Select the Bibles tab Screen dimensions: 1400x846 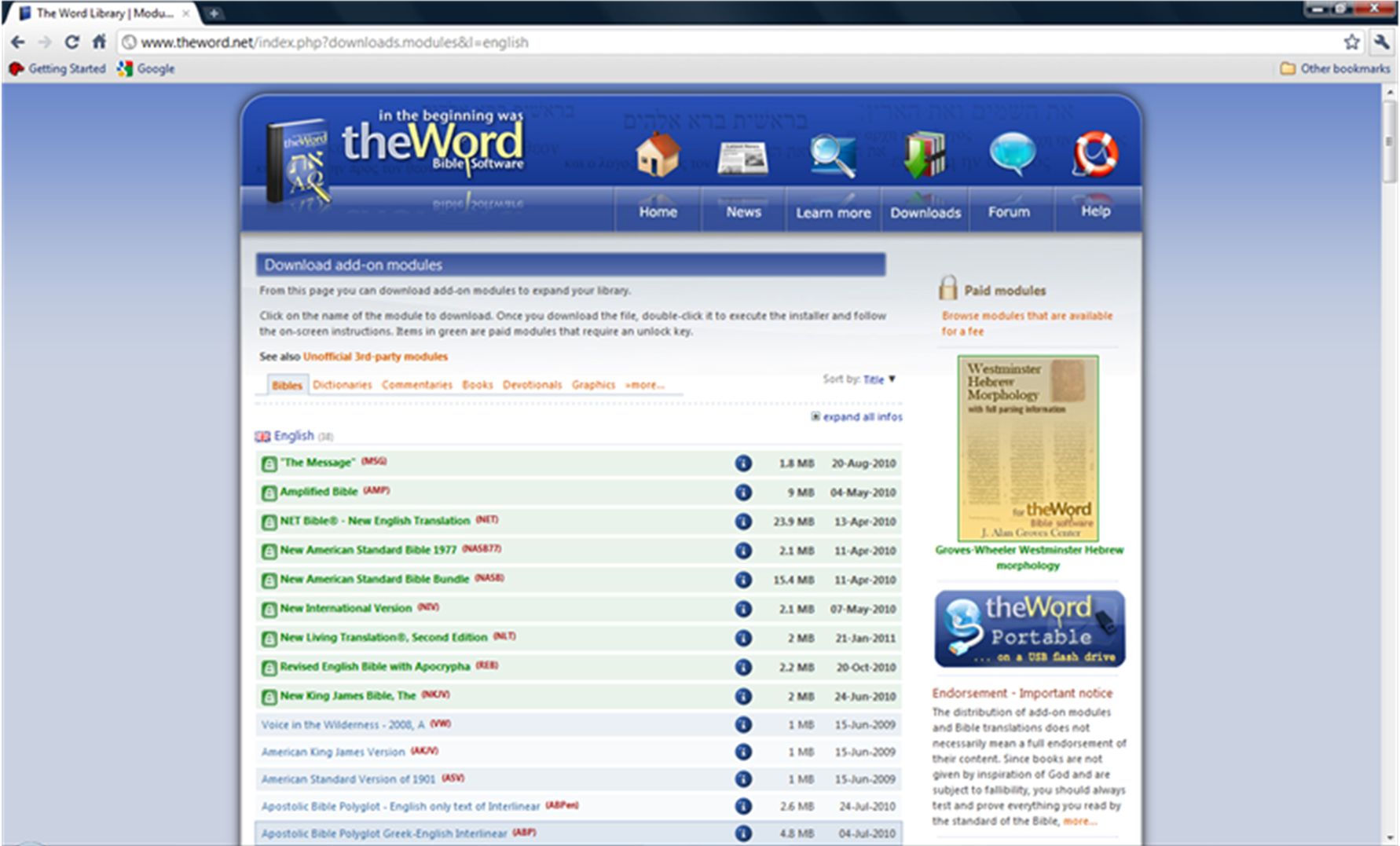click(287, 386)
